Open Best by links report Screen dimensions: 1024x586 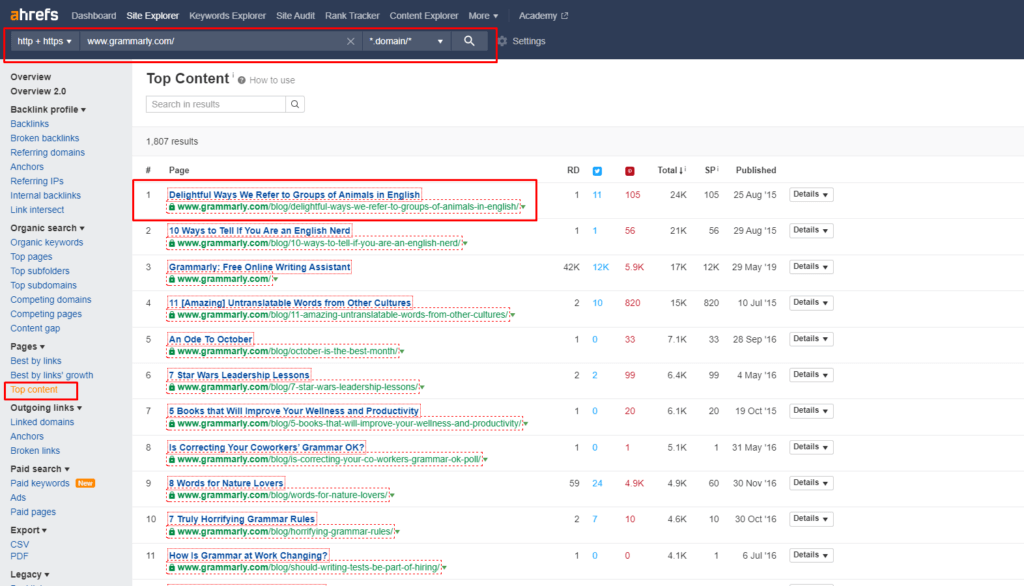pyautogui.click(x=36, y=361)
